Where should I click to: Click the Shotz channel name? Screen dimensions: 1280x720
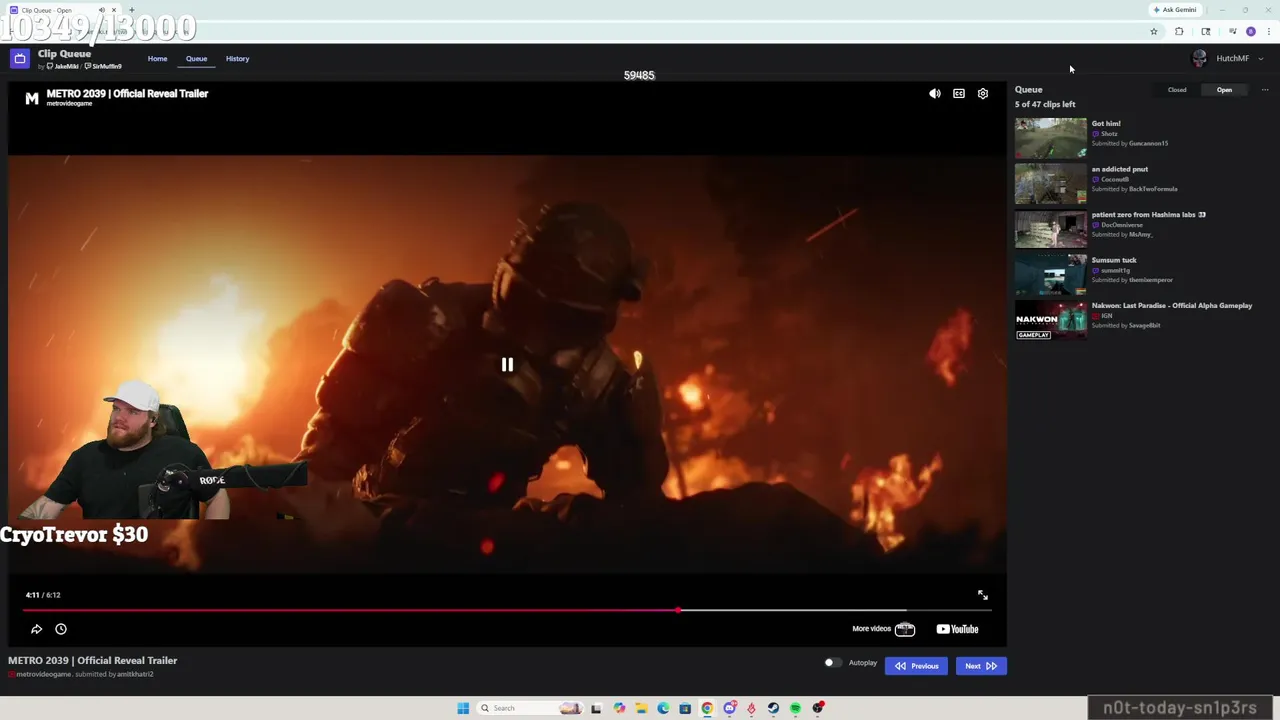point(1109,134)
